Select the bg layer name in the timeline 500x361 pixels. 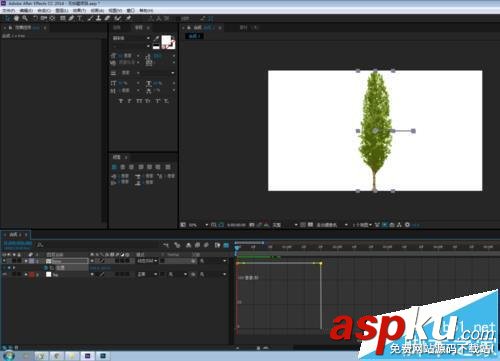(56, 275)
